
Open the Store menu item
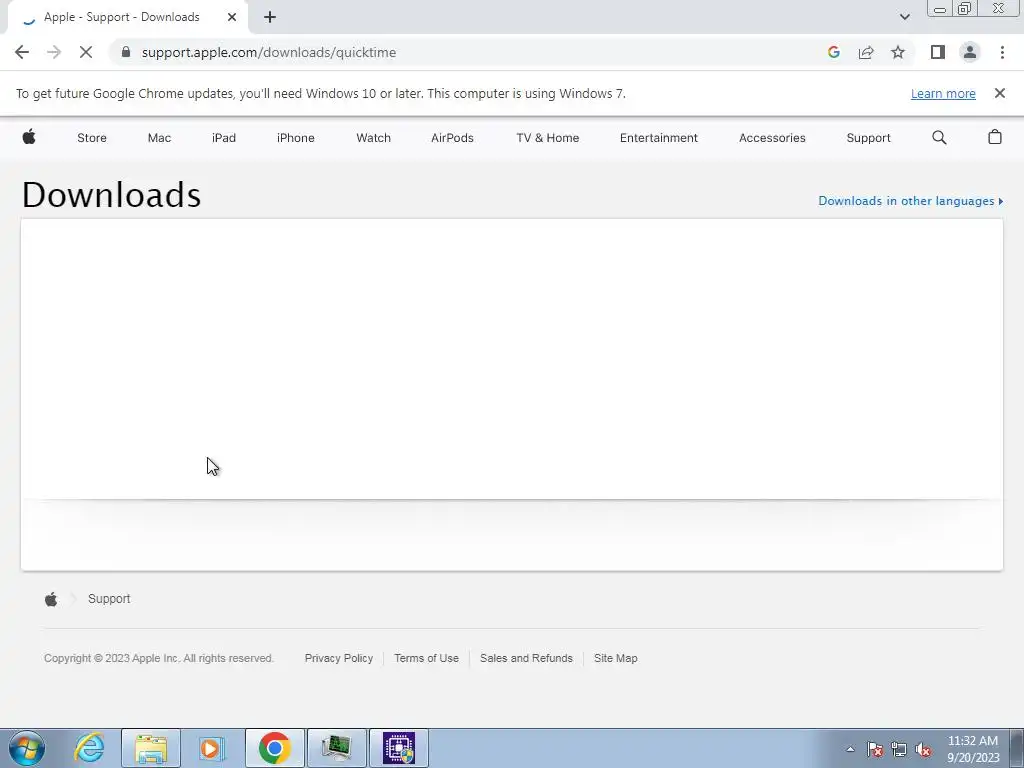(x=91, y=138)
